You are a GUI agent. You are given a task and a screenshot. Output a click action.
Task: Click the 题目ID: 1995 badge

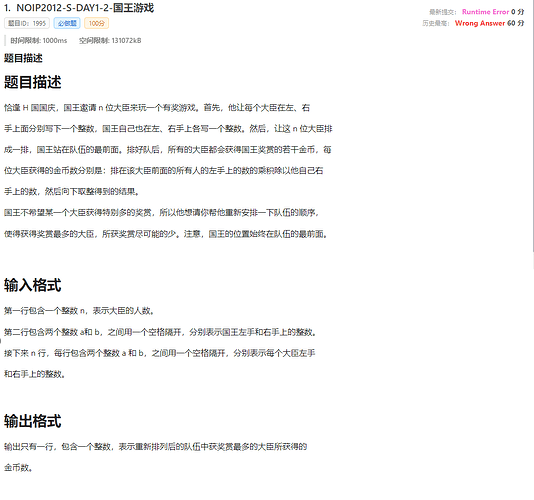click(x=27, y=23)
